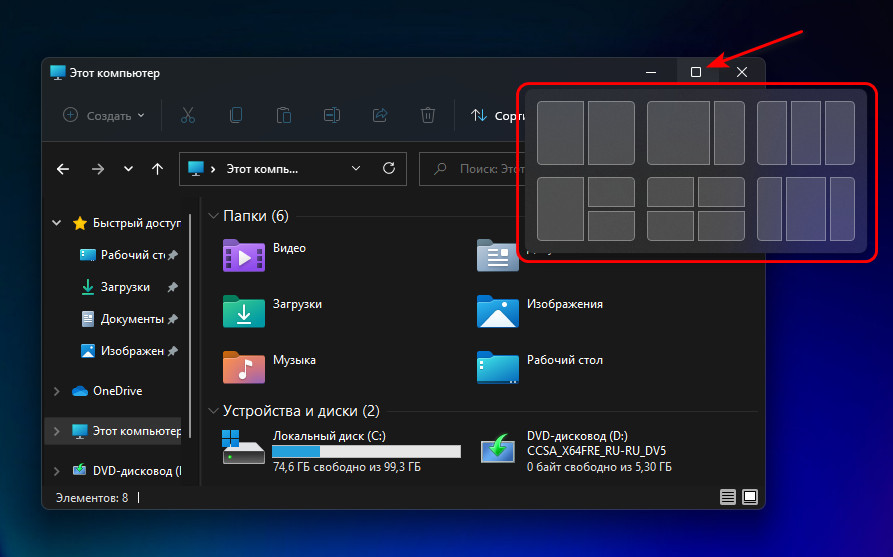Select DVD-дисковод in sidebar
Viewport: 893px width, 557px height.
click(126, 471)
